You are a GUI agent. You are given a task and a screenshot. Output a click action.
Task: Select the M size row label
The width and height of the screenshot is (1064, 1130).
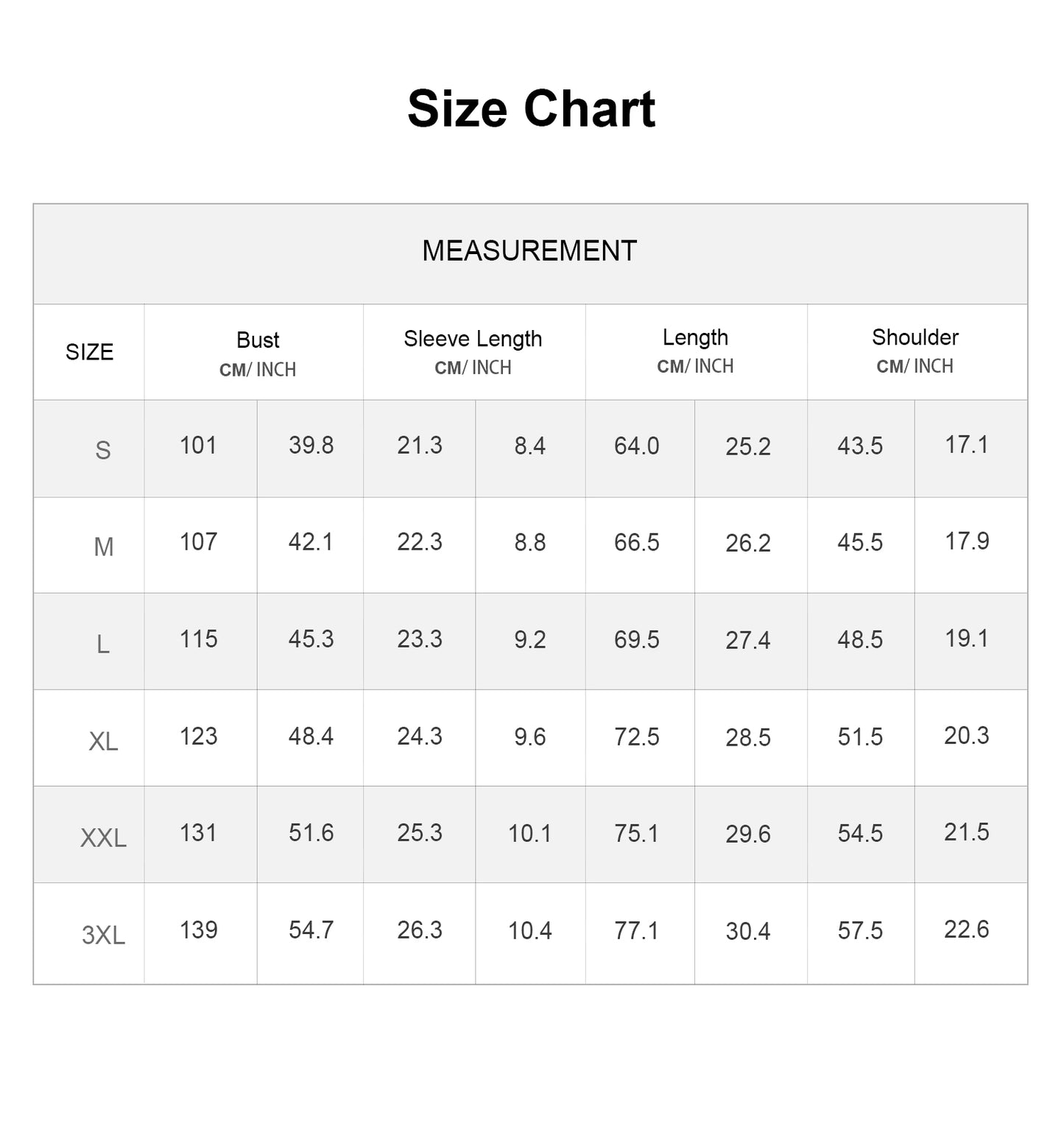(103, 547)
